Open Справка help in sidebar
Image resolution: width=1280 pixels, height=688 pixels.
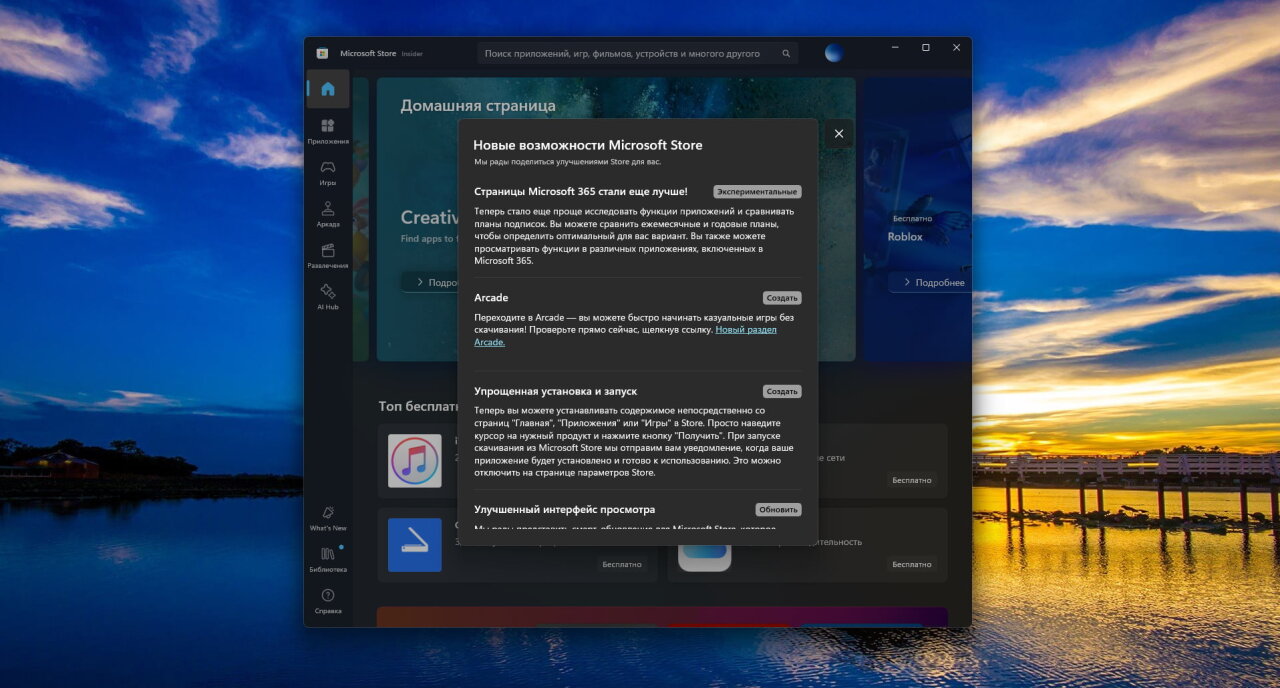(x=328, y=601)
